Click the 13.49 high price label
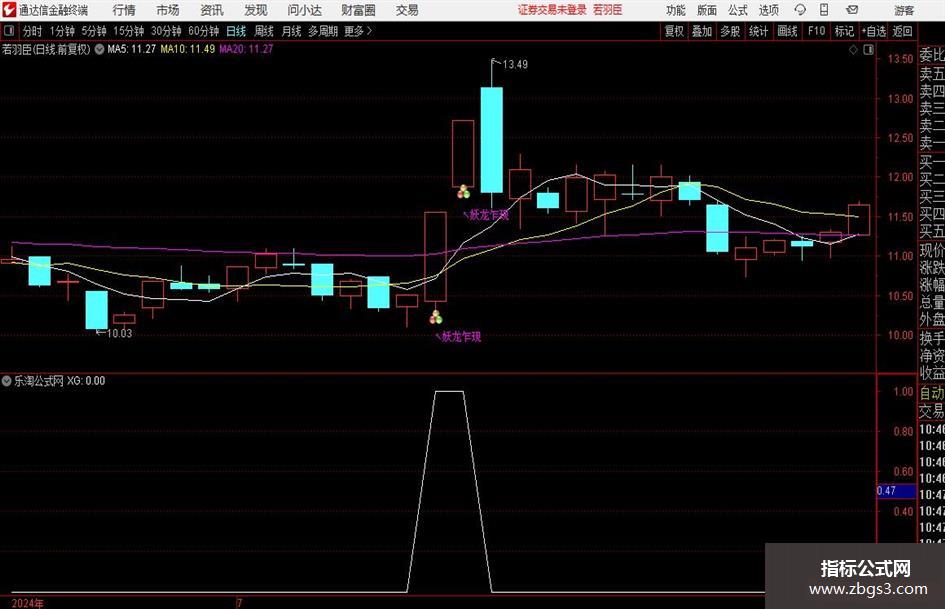 pyautogui.click(x=515, y=65)
